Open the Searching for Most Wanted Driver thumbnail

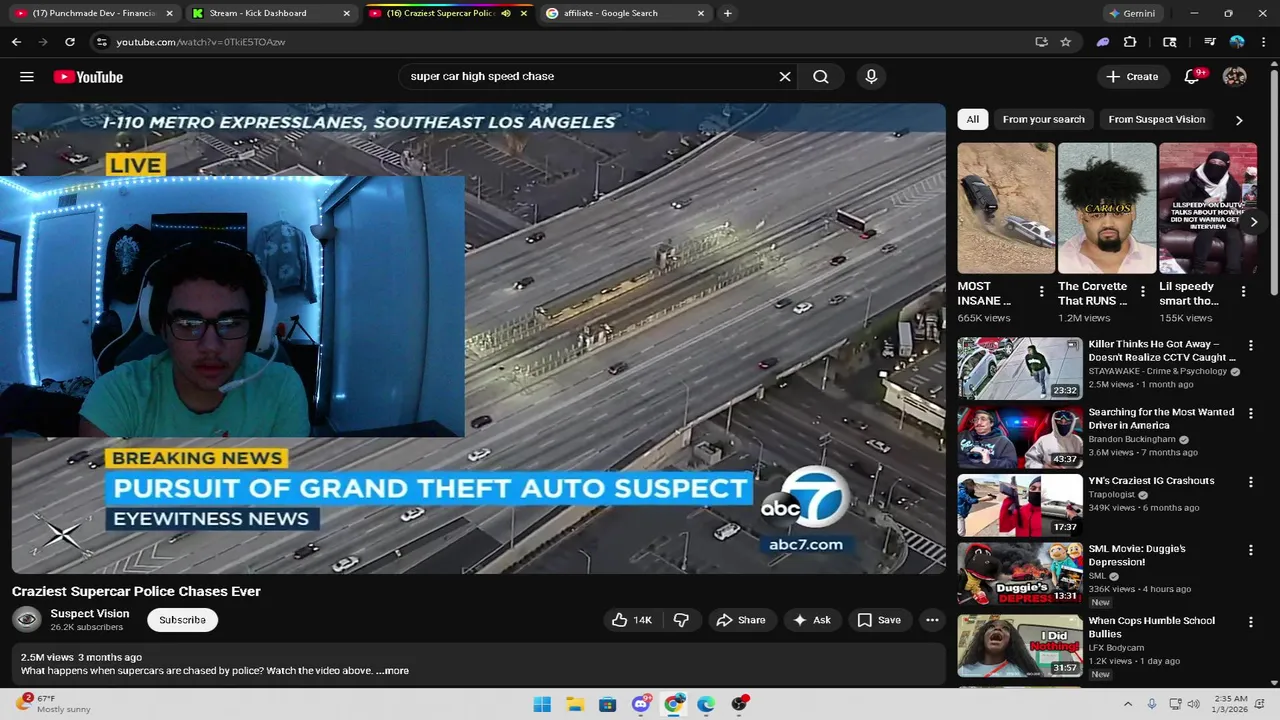click(1020, 437)
